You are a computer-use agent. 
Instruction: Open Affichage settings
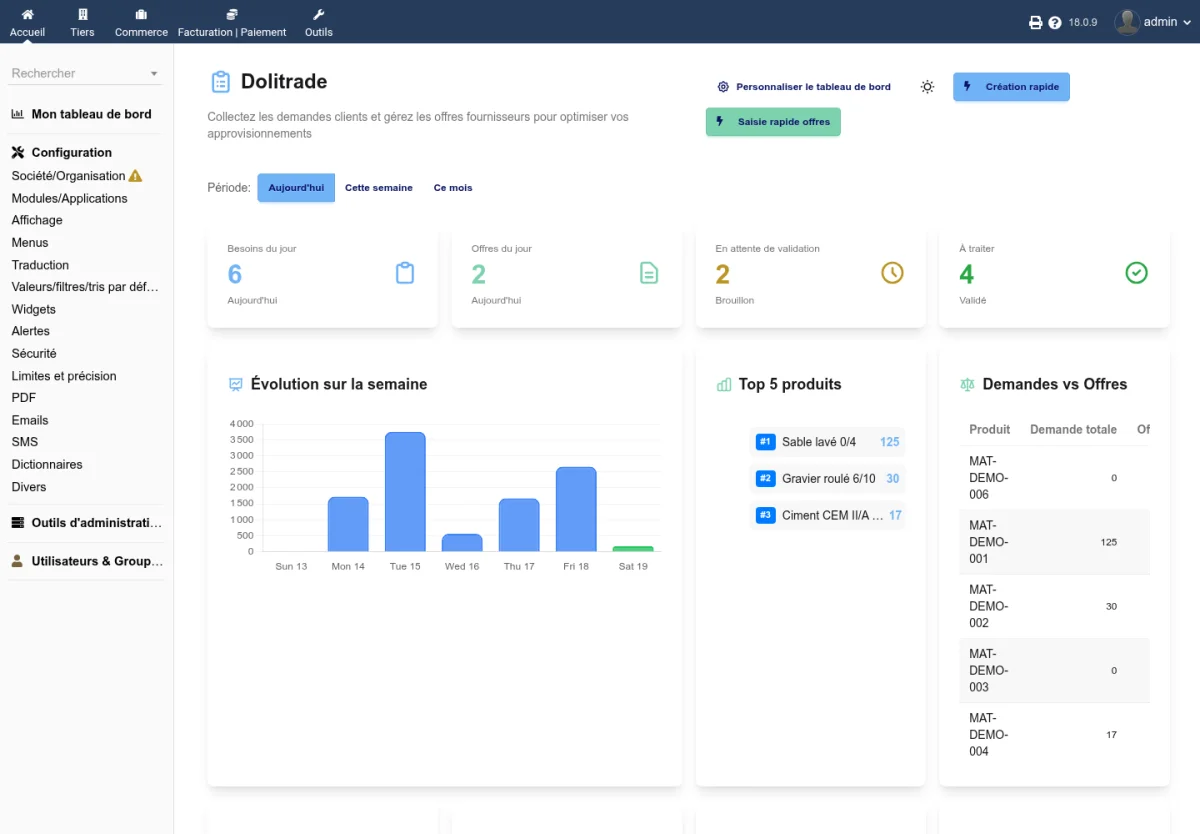point(37,220)
